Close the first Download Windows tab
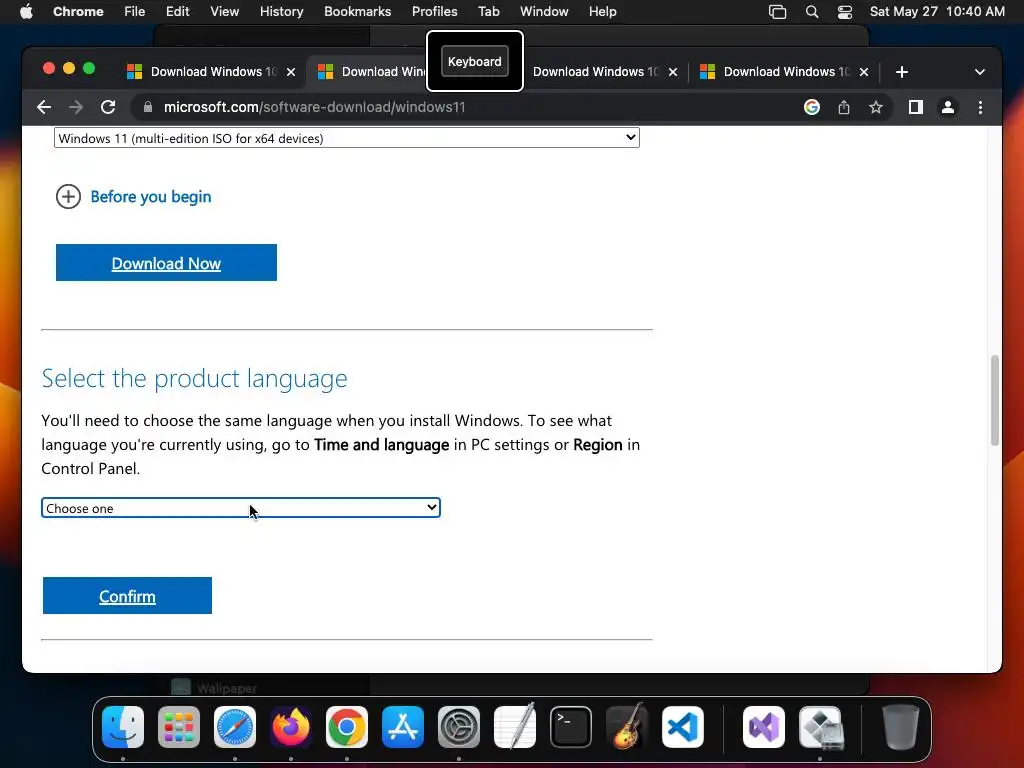 tap(291, 72)
